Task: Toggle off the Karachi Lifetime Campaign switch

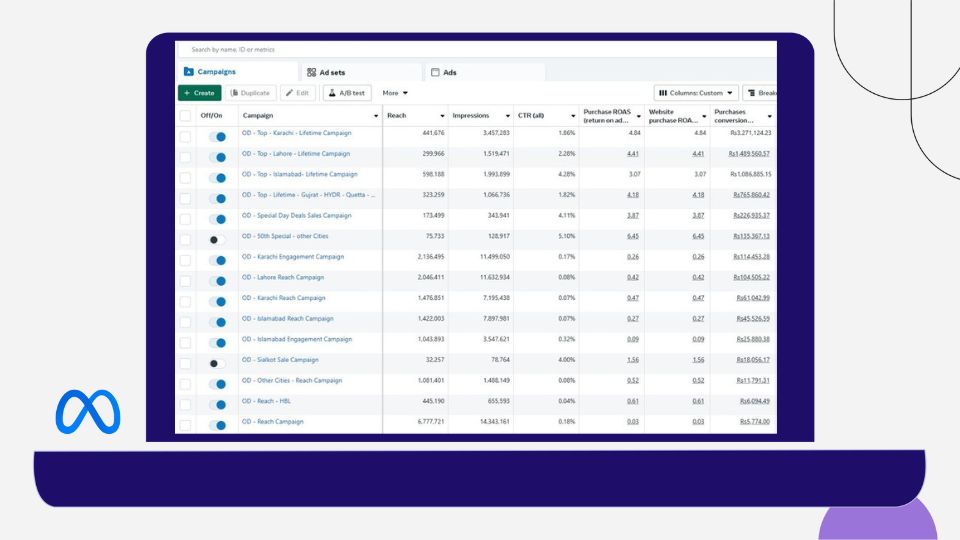Action: pos(217,136)
